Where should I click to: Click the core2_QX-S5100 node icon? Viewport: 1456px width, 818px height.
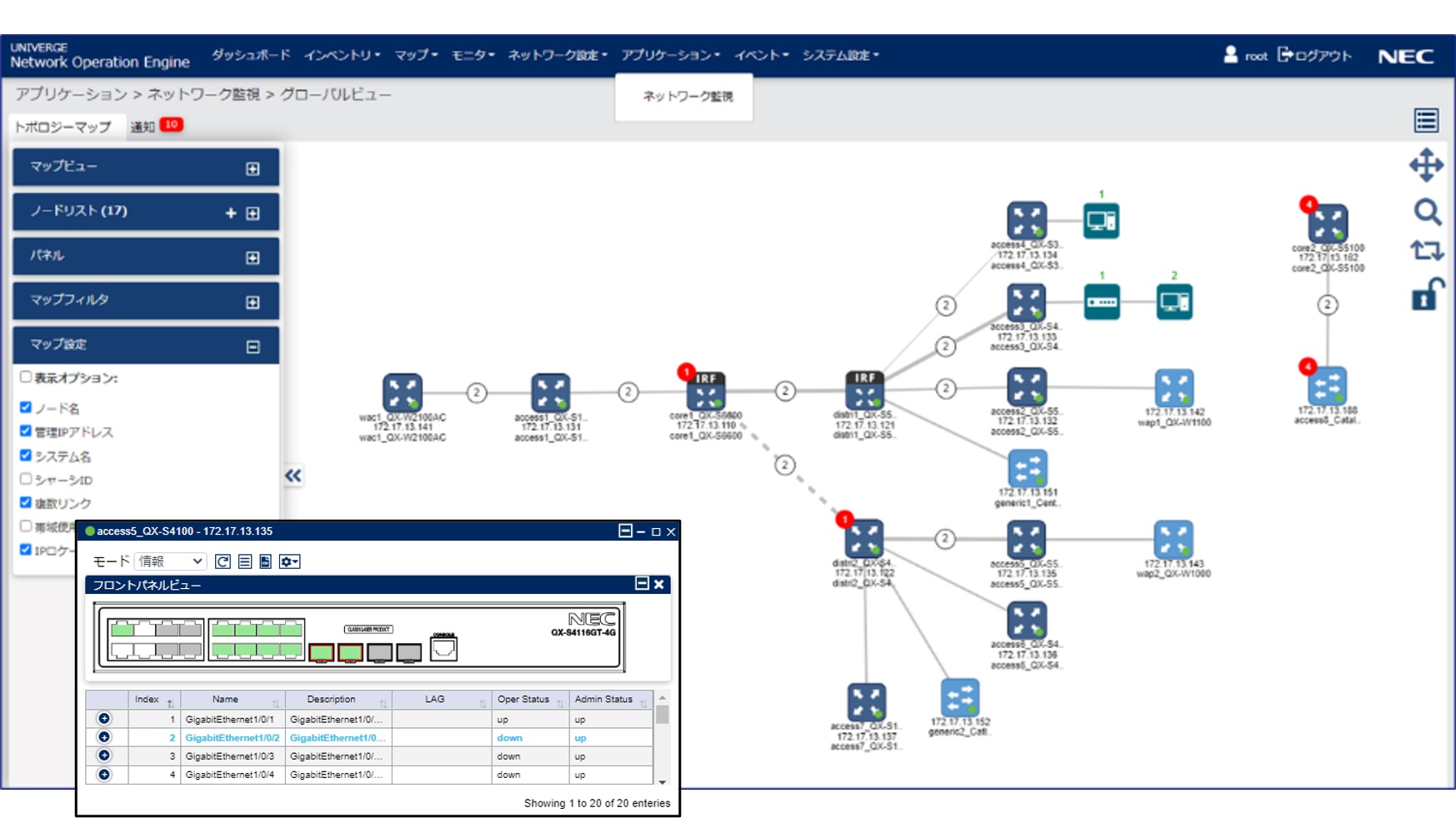coord(1327,223)
